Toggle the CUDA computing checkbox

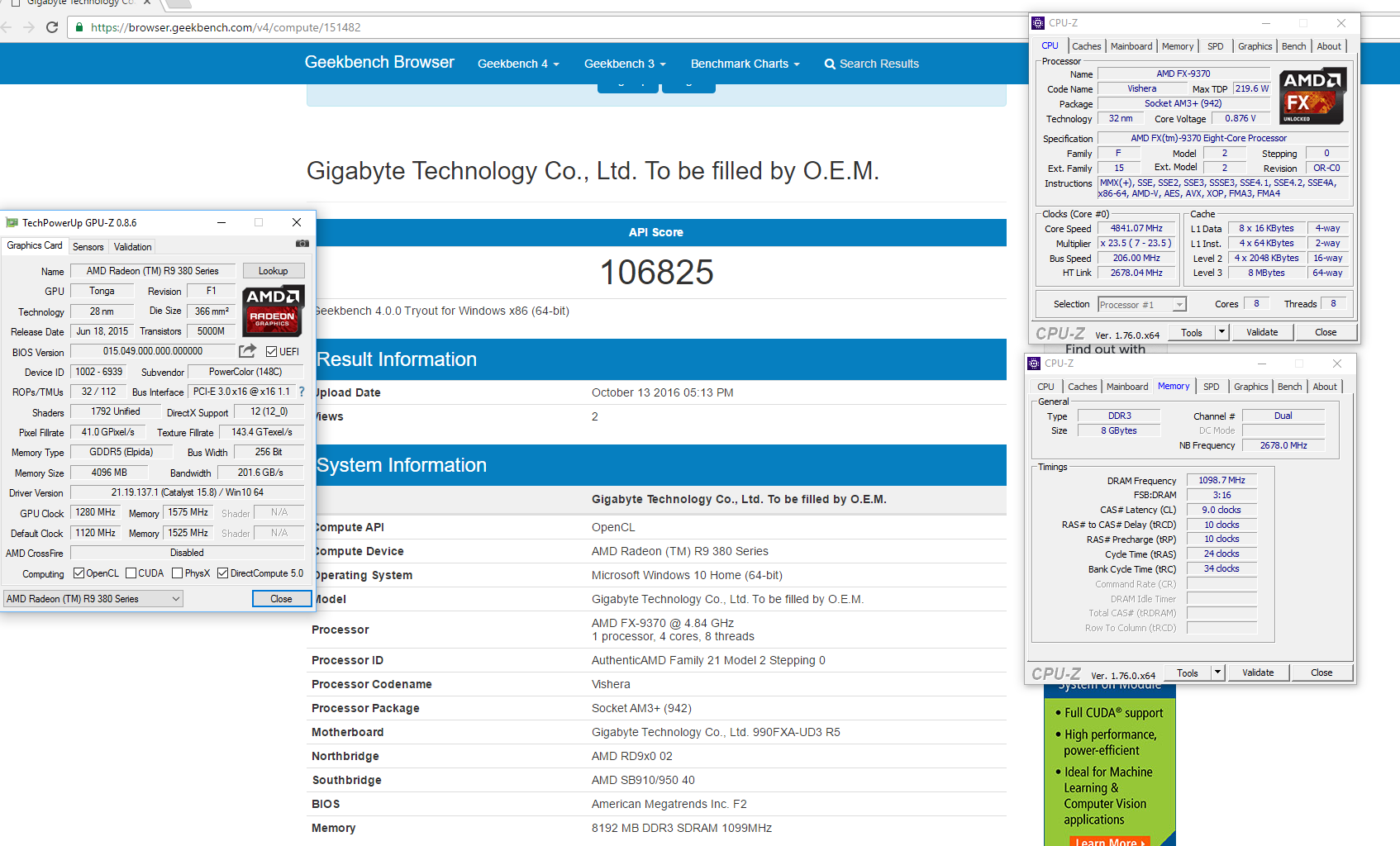click(x=131, y=573)
